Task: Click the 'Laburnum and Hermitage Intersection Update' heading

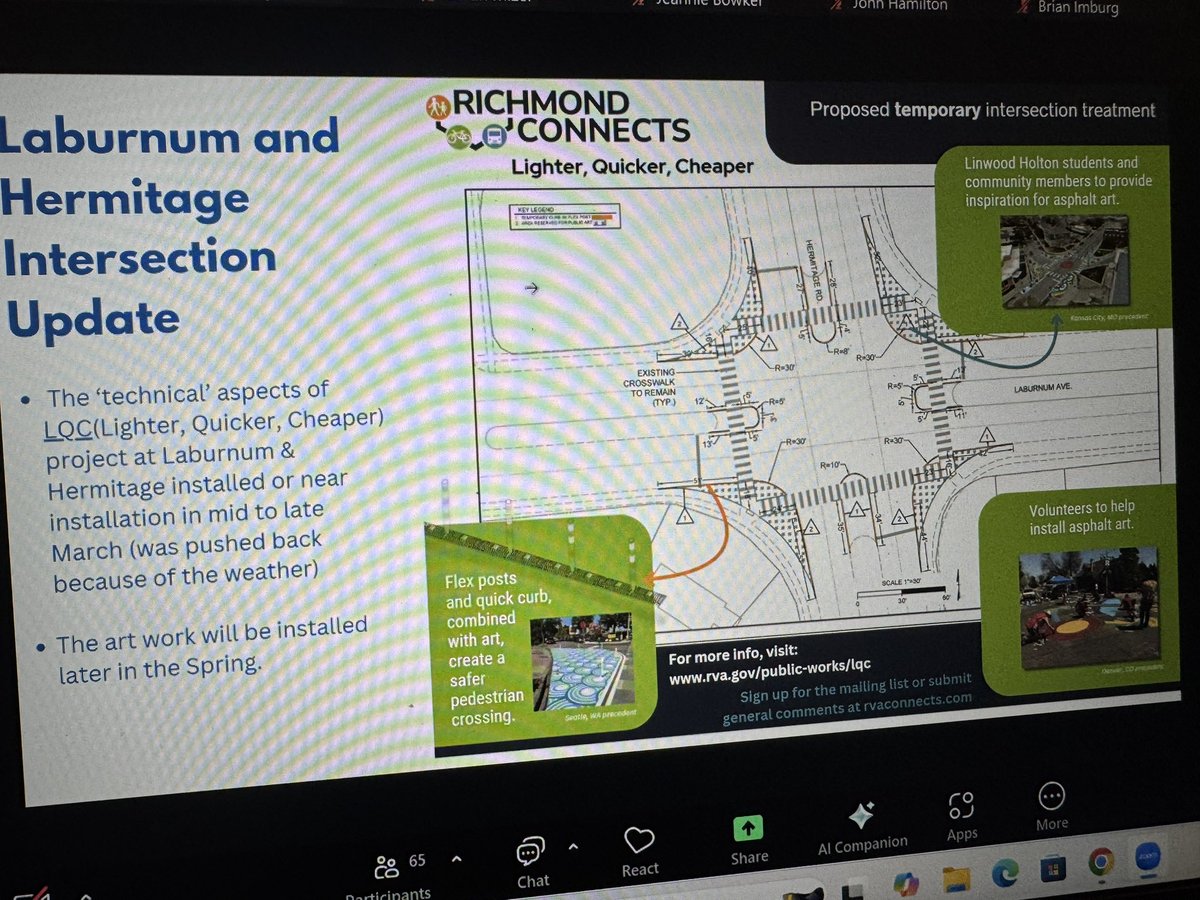Action: pos(168,227)
